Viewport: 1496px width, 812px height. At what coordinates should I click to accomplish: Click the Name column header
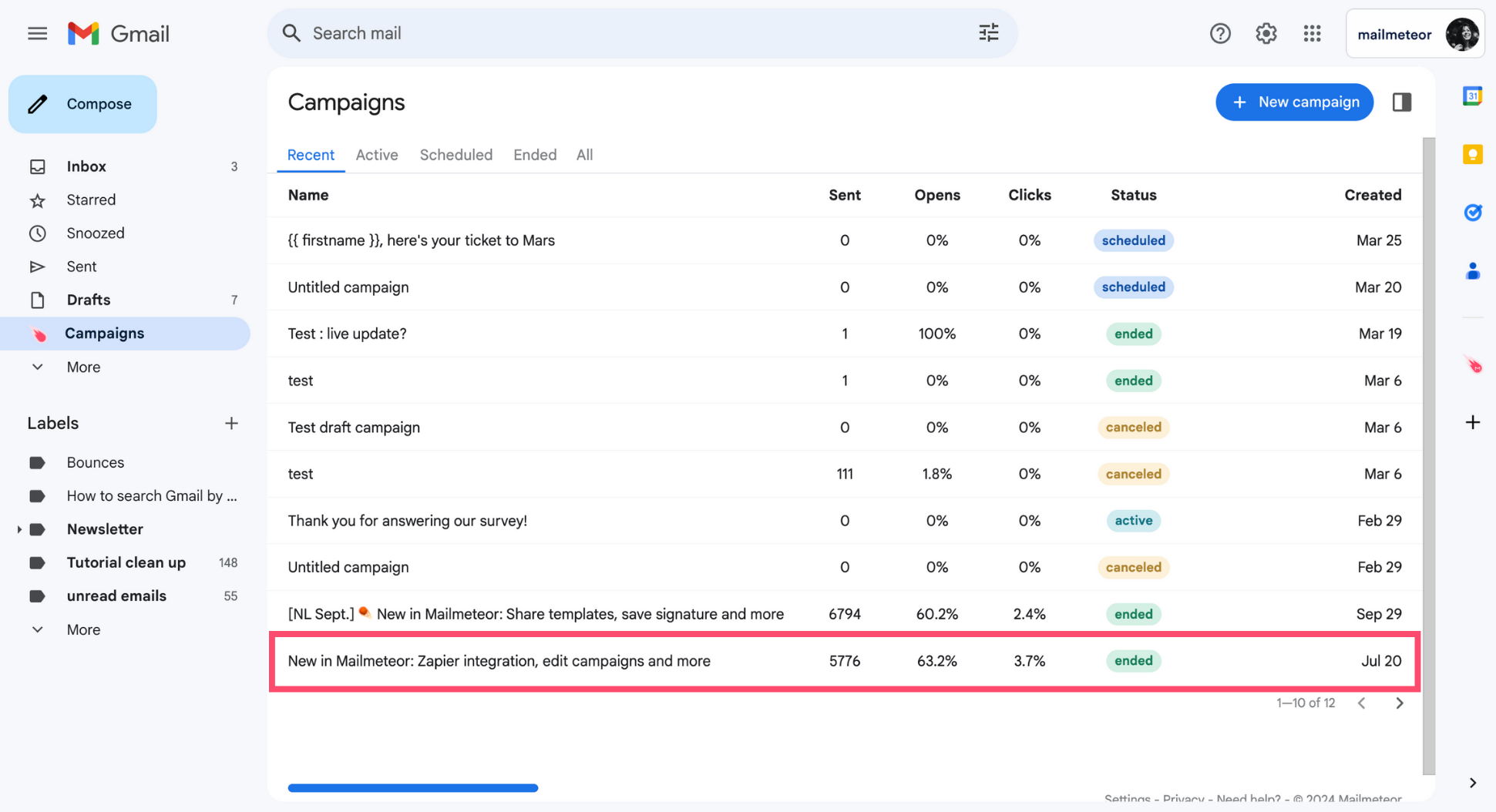click(308, 195)
